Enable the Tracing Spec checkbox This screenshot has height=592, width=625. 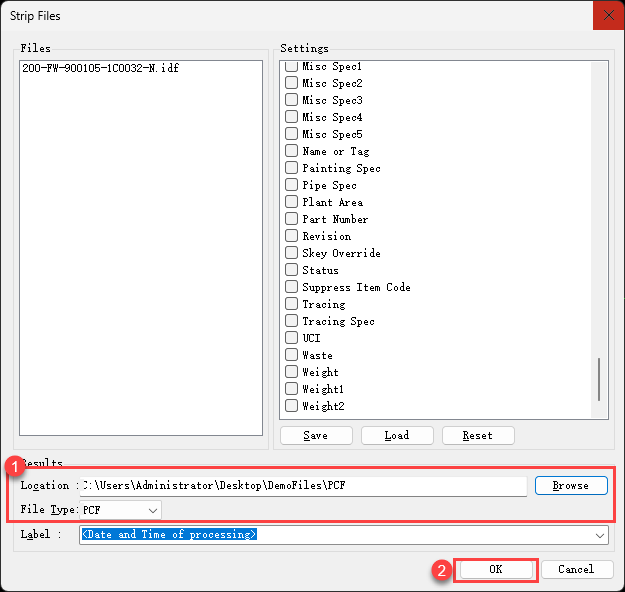[x=292, y=321]
